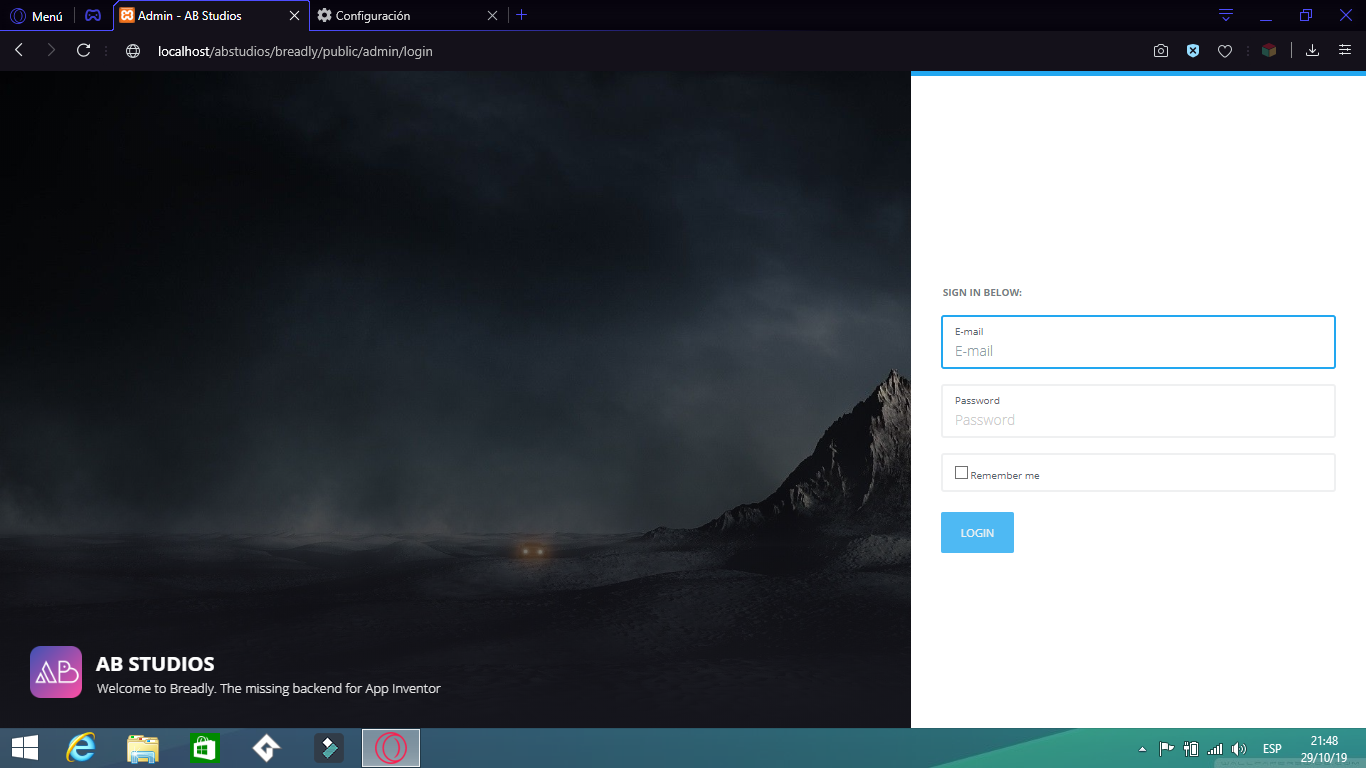This screenshot has width=1366, height=768.
Task: Open the ad blocker shield icon
Action: point(1192,51)
